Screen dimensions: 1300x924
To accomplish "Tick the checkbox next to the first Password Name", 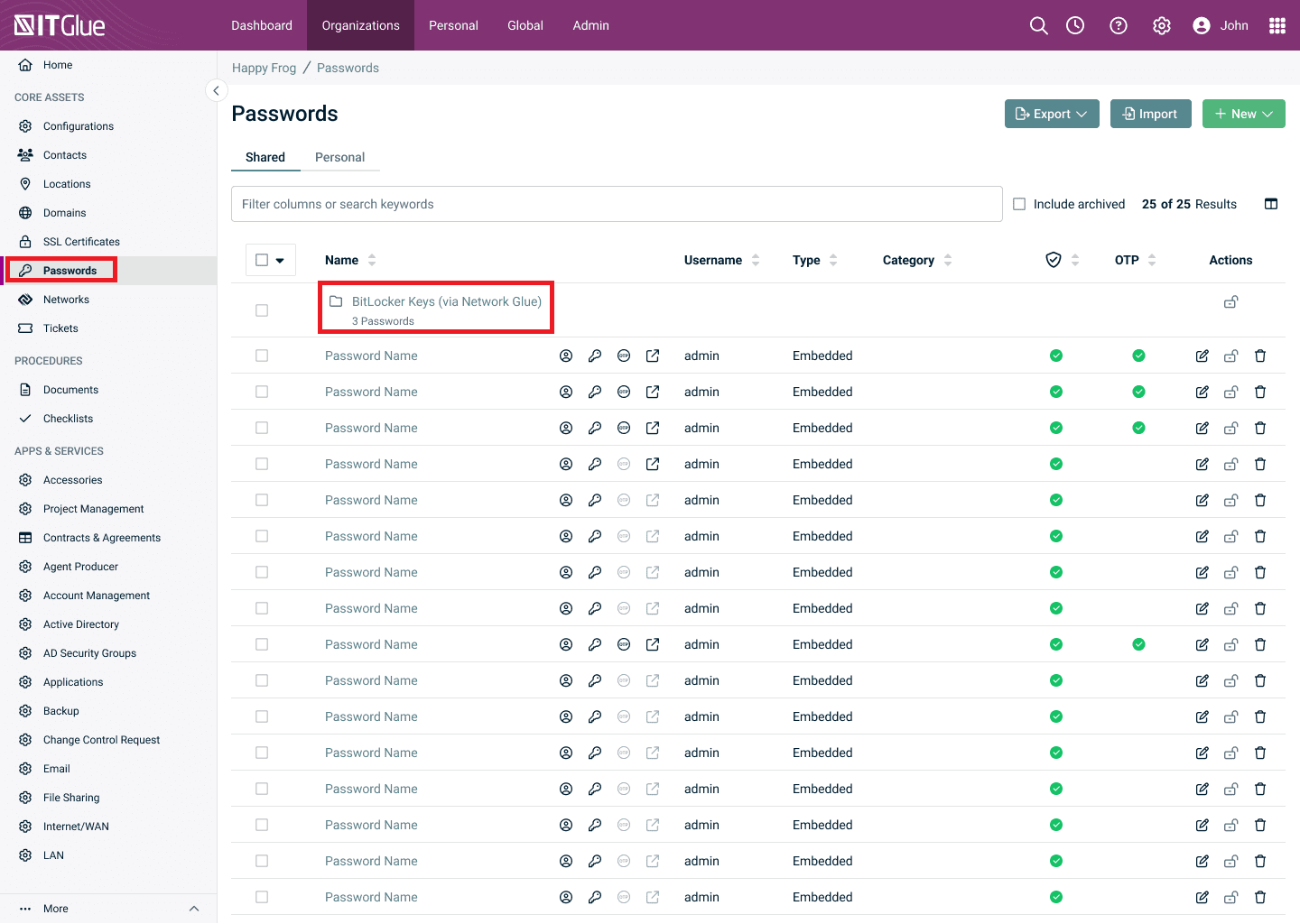I will [x=262, y=356].
